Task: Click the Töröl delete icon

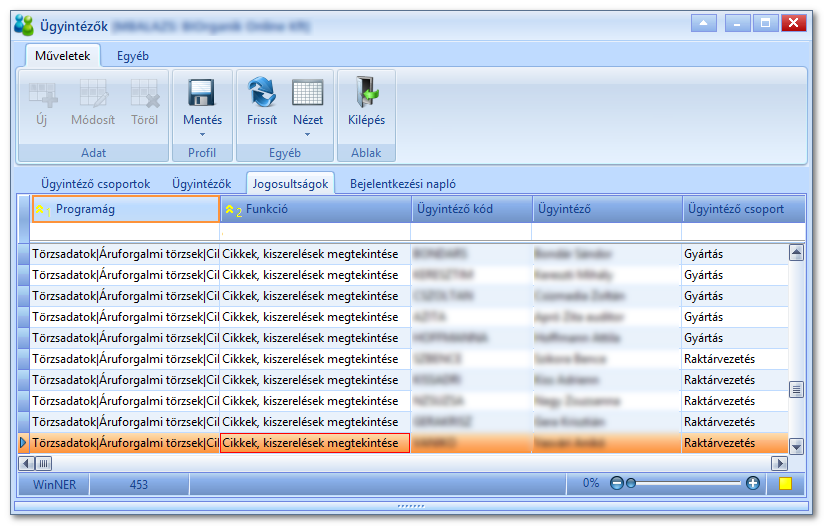Action: [x=145, y=94]
